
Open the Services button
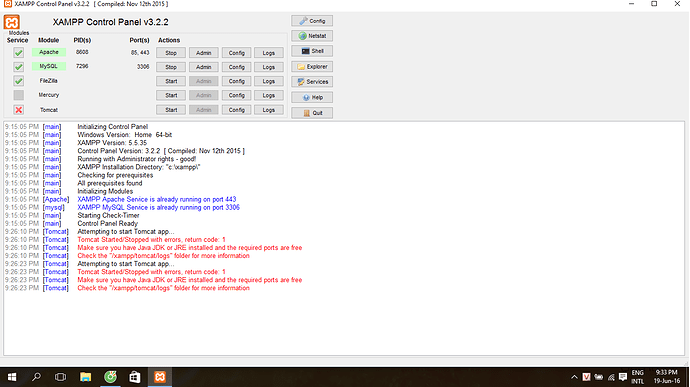pos(312,82)
